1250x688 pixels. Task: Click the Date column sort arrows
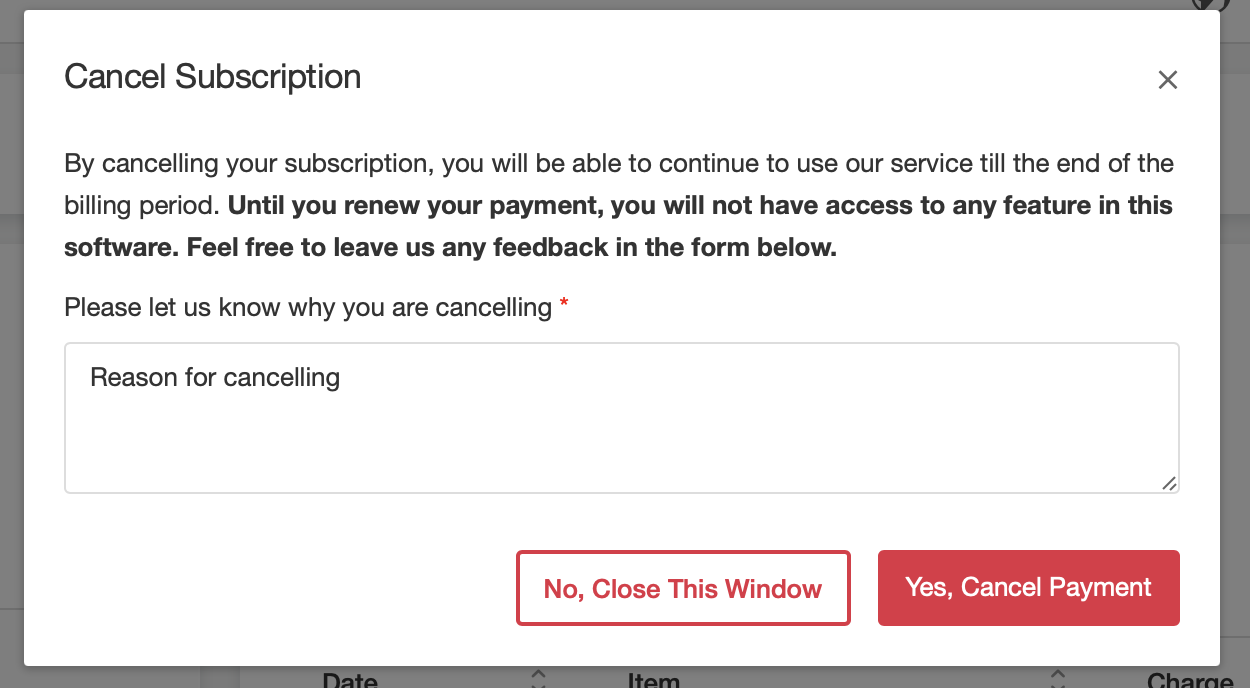coord(538,679)
